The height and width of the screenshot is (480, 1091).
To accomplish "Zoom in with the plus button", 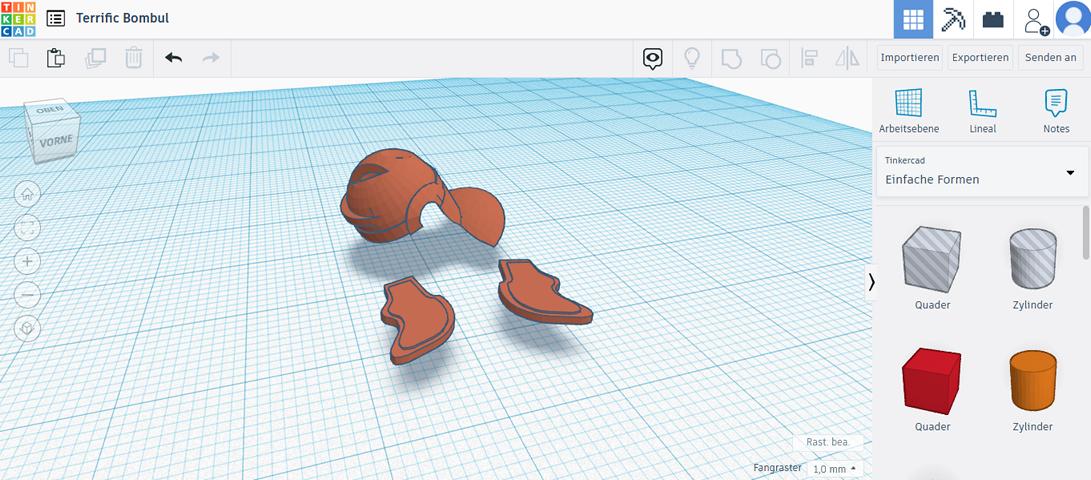I will tap(28, 262).
